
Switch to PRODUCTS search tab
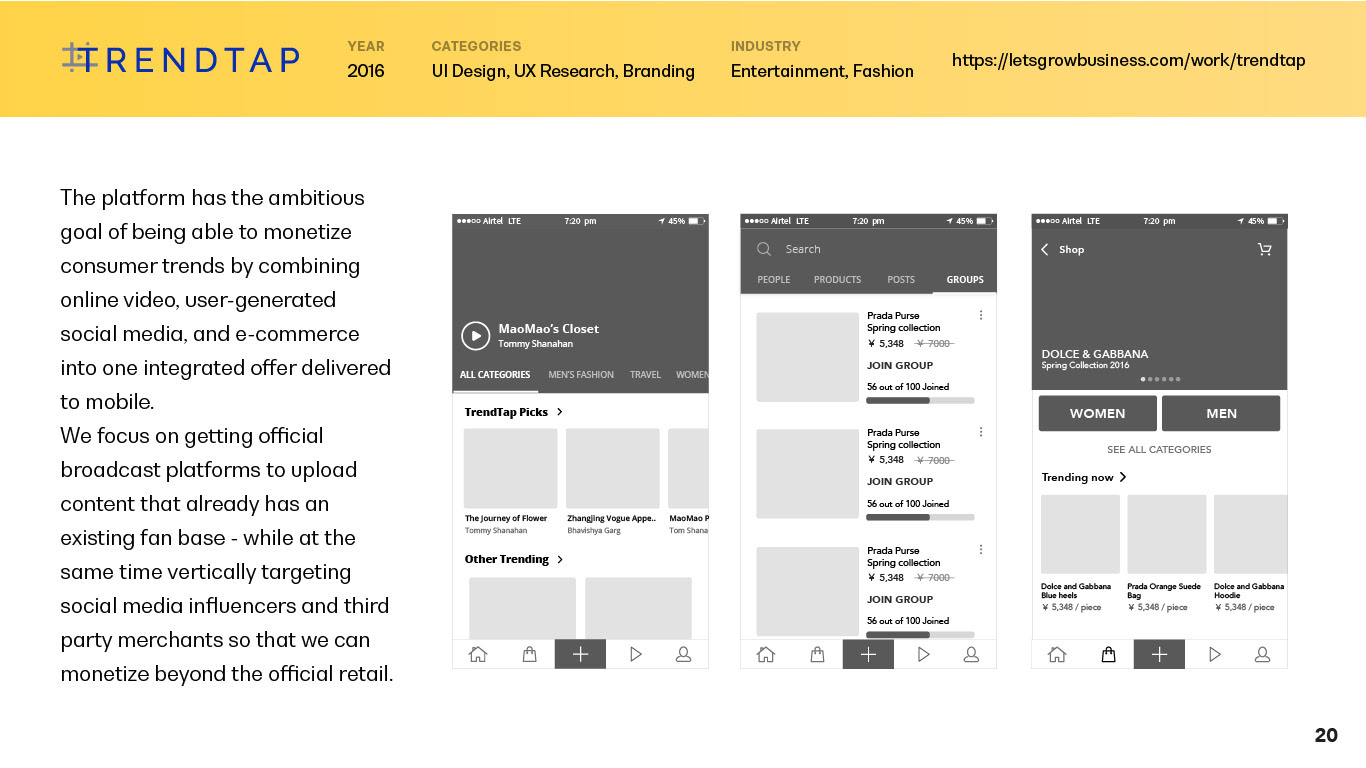pos(837,280)
